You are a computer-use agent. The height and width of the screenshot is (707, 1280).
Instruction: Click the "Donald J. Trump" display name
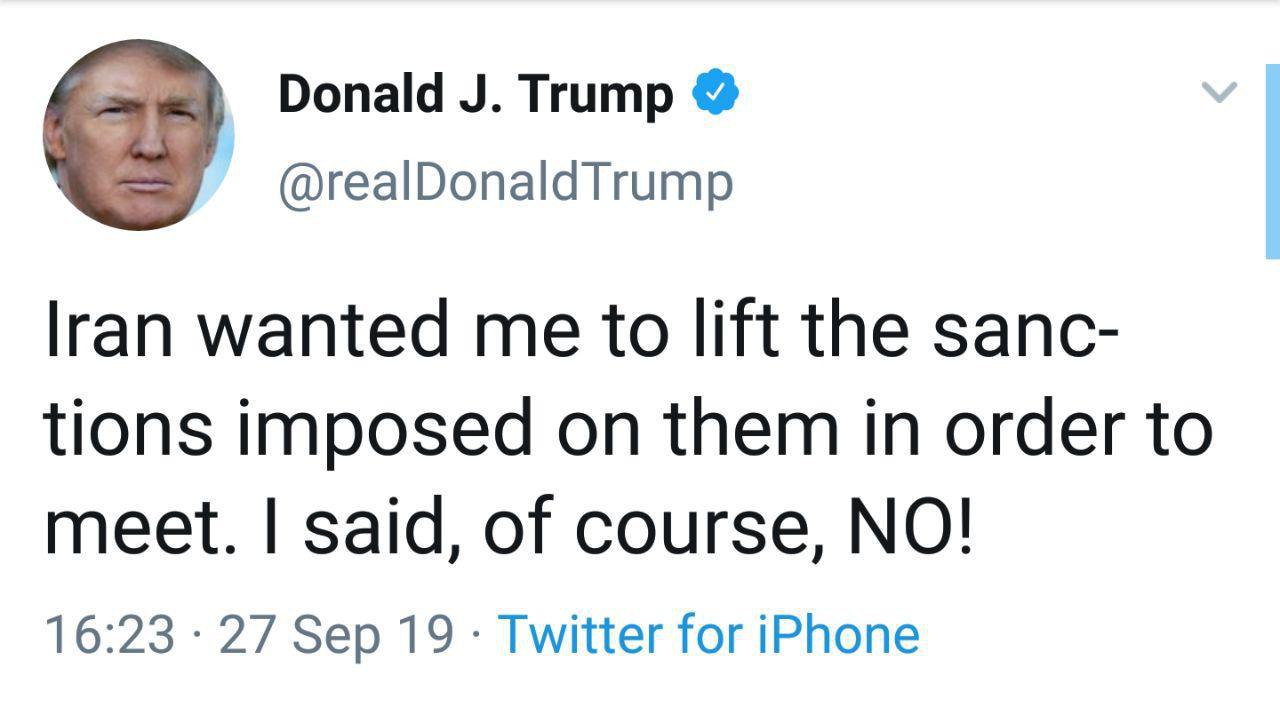(475, 95)
